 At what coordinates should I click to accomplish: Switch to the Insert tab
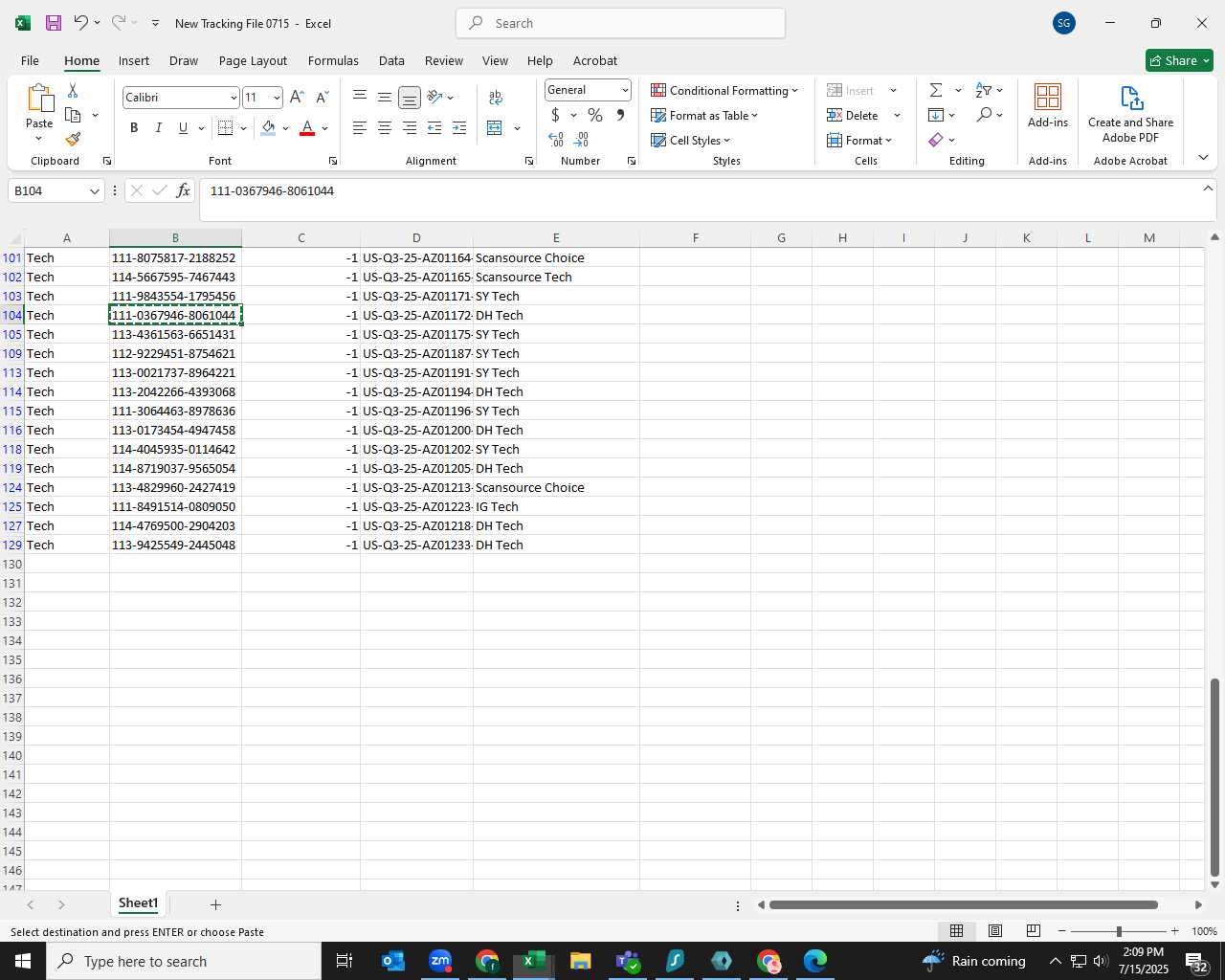click(x=134, y=60)
